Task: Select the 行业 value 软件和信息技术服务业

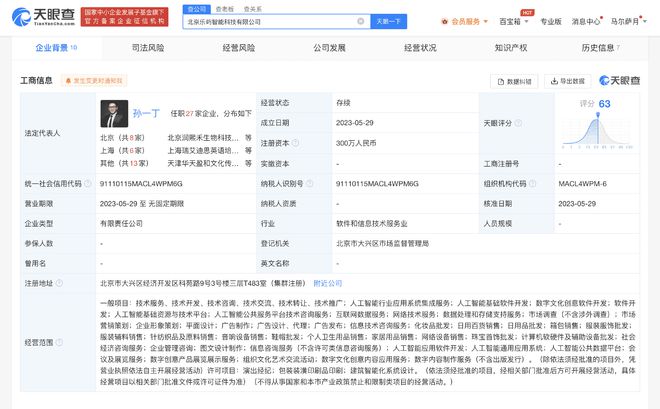Action: (x=372, y=223)
